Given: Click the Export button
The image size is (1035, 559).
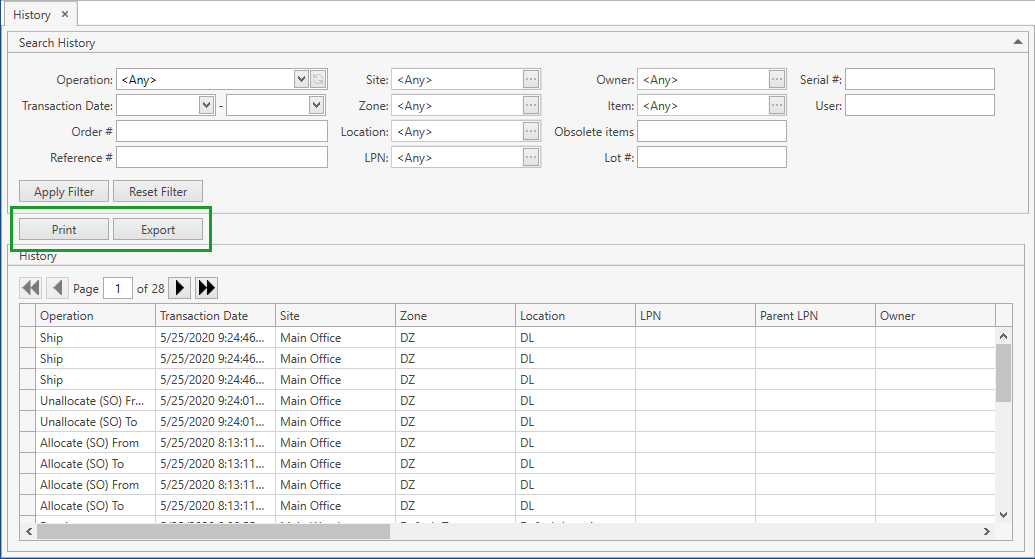Looking at the screenshot, I should tap(158, 230).
